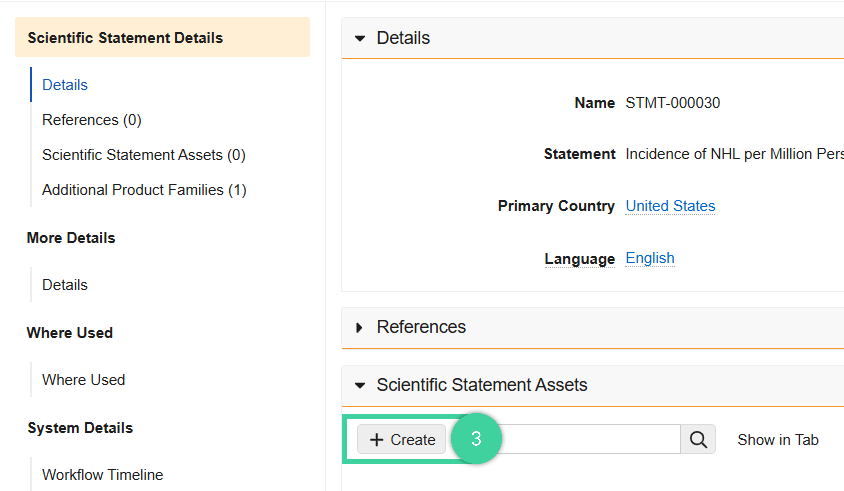This screenshot has width=844, height=491.
Task: Click the Details section heading
Action: pos(403,38)
